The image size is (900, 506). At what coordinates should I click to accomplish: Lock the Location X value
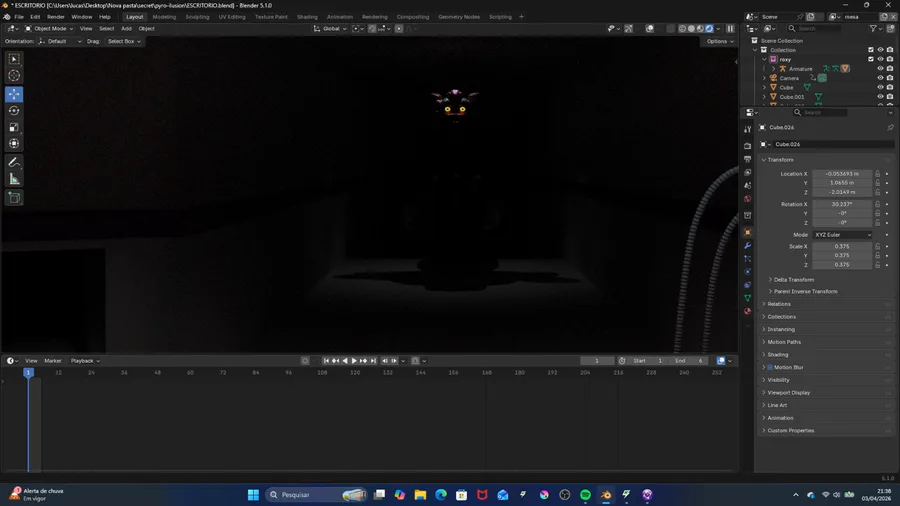pos(878,173)
